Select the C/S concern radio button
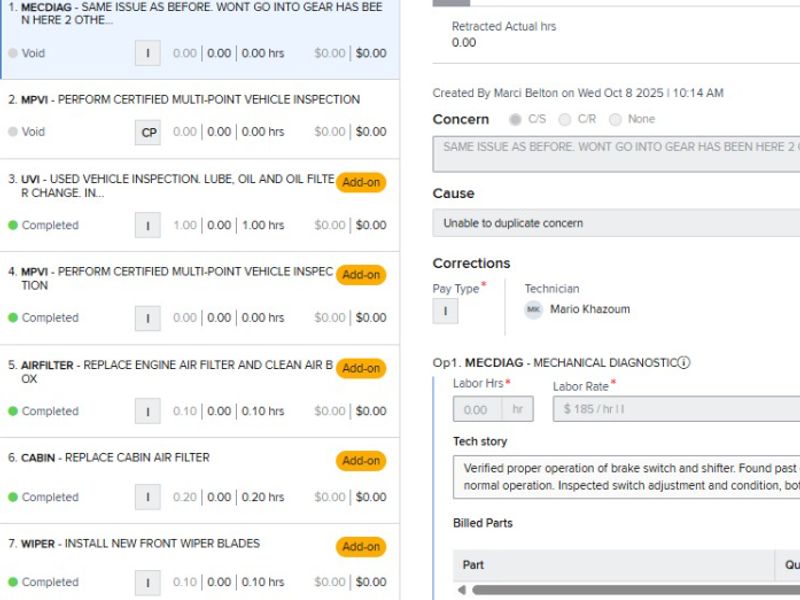 click(x=515, y=119)
